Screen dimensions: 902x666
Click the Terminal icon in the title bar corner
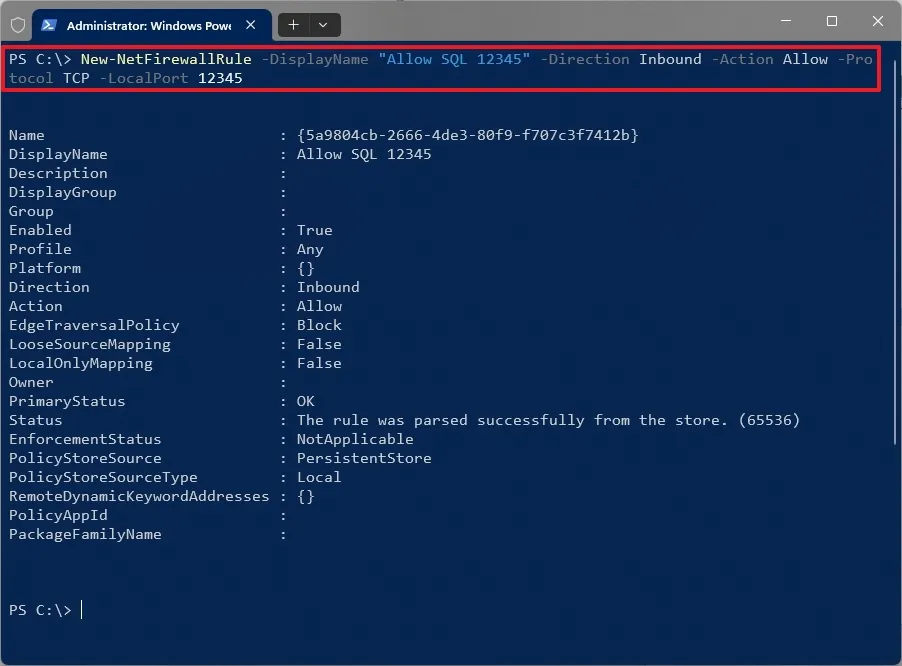click(17, 25)
